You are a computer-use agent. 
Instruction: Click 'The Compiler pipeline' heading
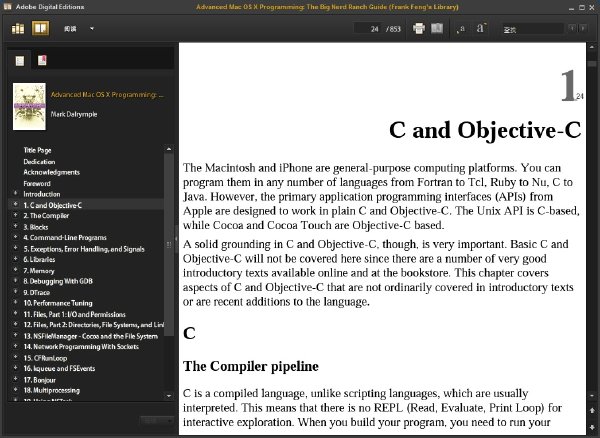pyautogui.click(x=251, y=366)
